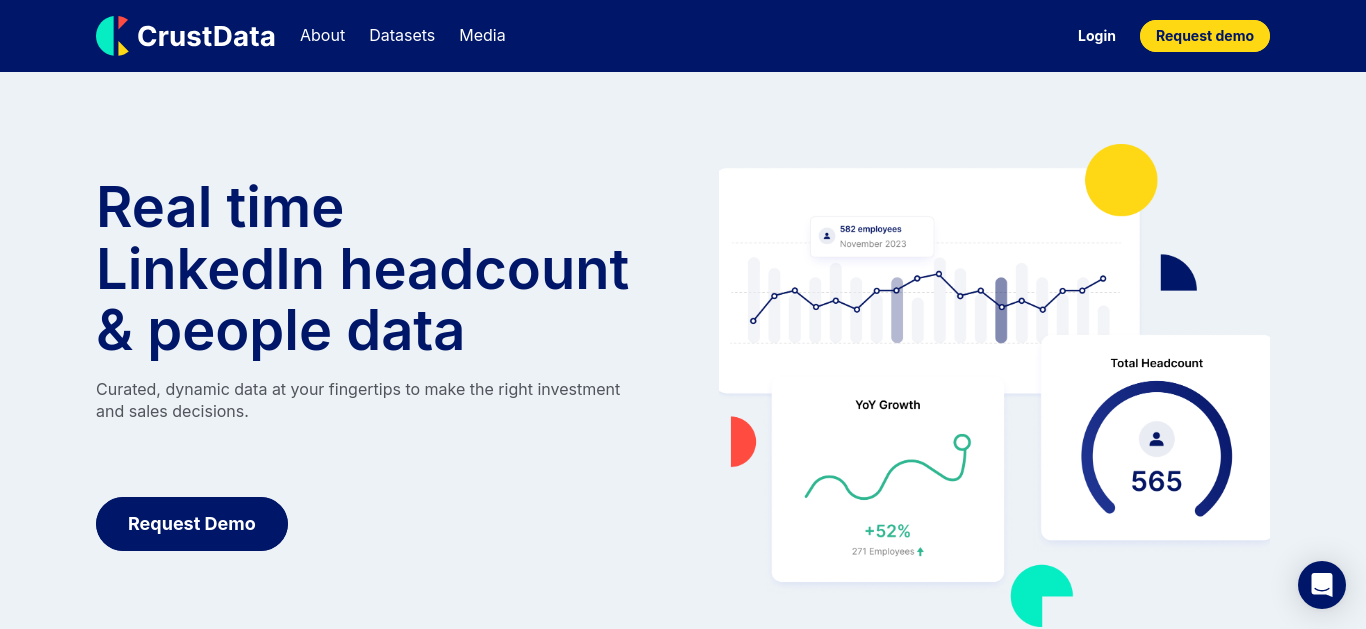This screenshot has height=629, width=1366.
Task: Click the circle endpoint of the YoY curve
Action: 962,442
